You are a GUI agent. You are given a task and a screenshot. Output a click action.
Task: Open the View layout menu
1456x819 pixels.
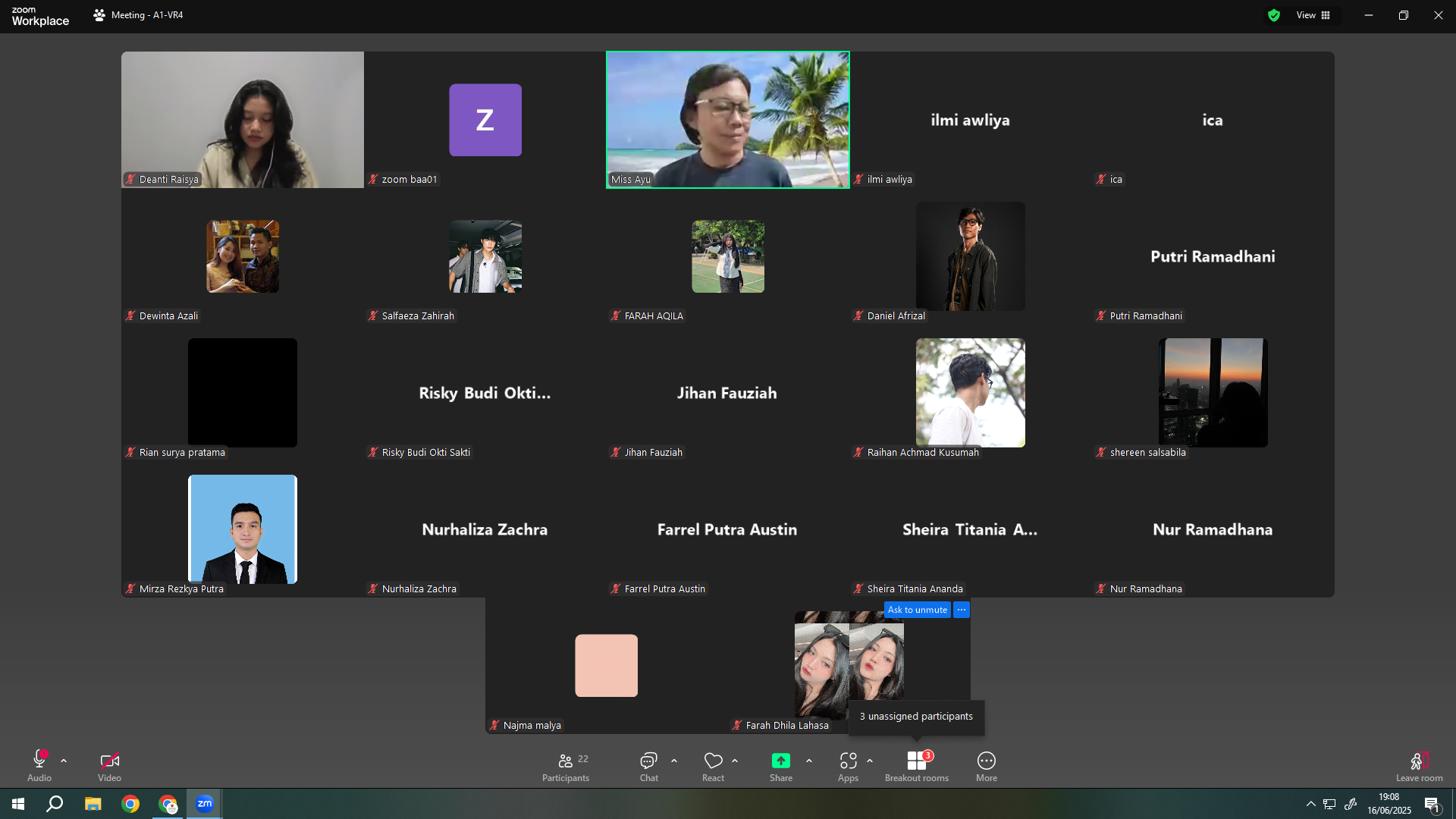[1313, 15]
